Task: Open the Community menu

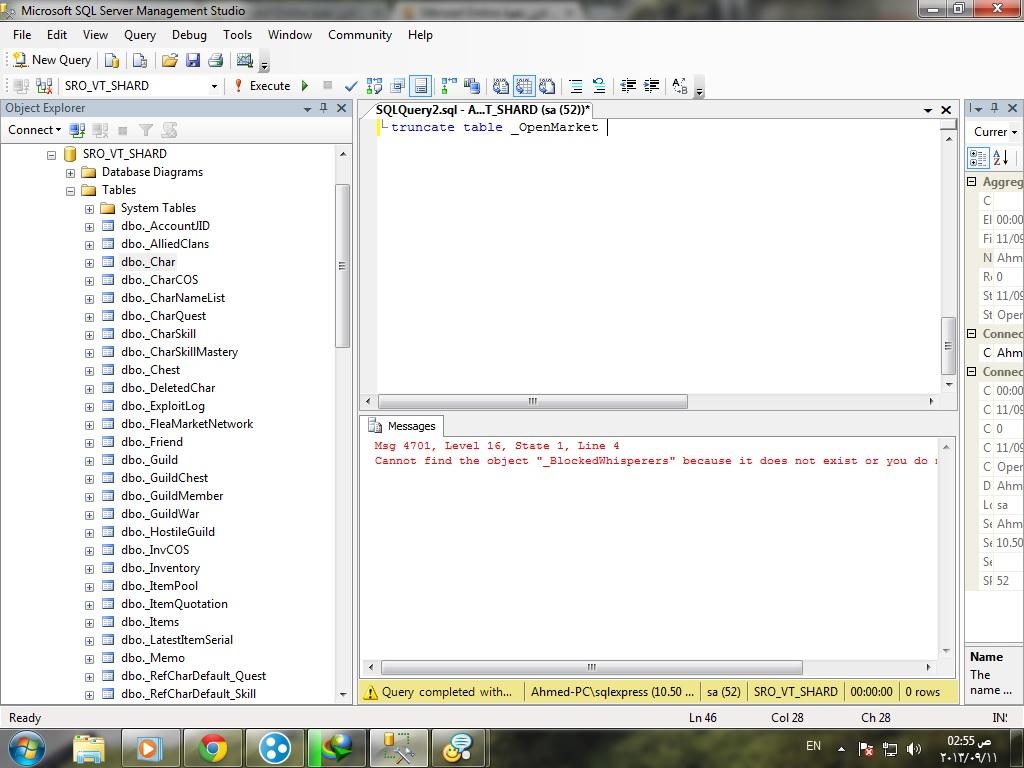Action: 360,35
